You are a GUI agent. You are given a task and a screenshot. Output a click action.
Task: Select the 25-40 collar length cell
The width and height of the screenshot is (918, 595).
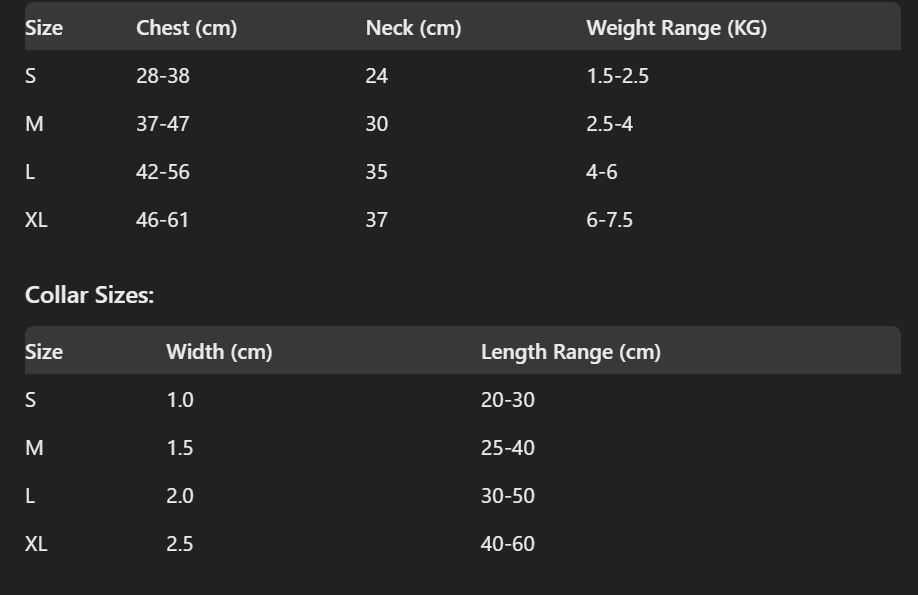(x=507, y=448)
